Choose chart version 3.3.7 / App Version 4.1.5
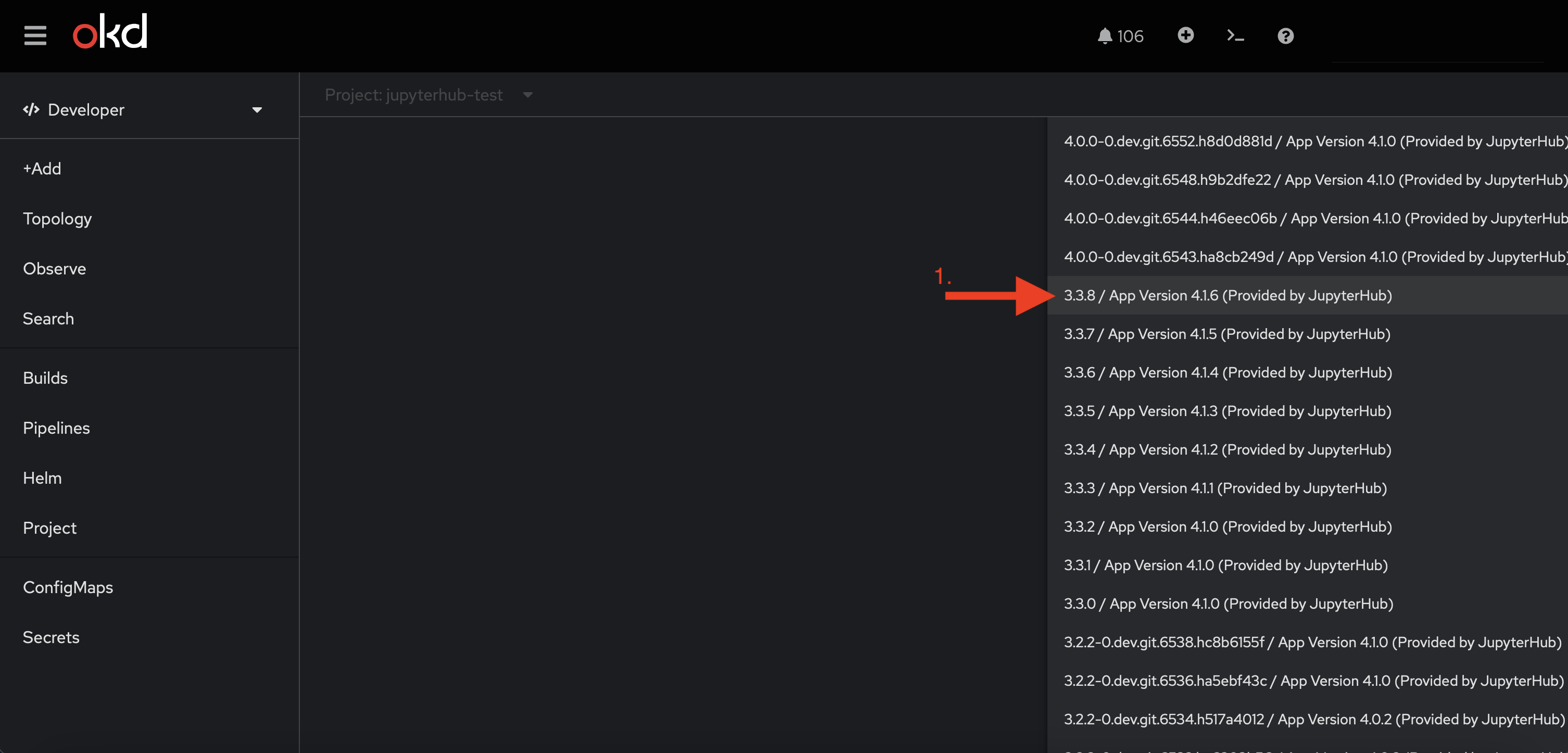 click(x=1308, y=334)
